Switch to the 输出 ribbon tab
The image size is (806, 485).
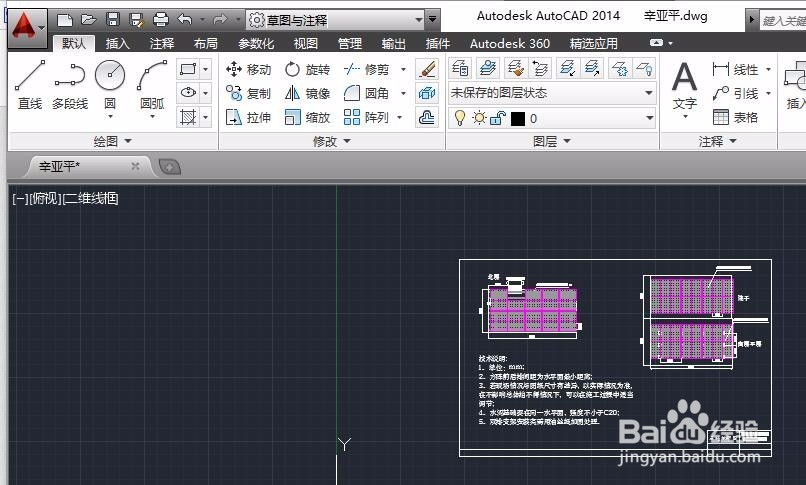(x=394, y=44)
